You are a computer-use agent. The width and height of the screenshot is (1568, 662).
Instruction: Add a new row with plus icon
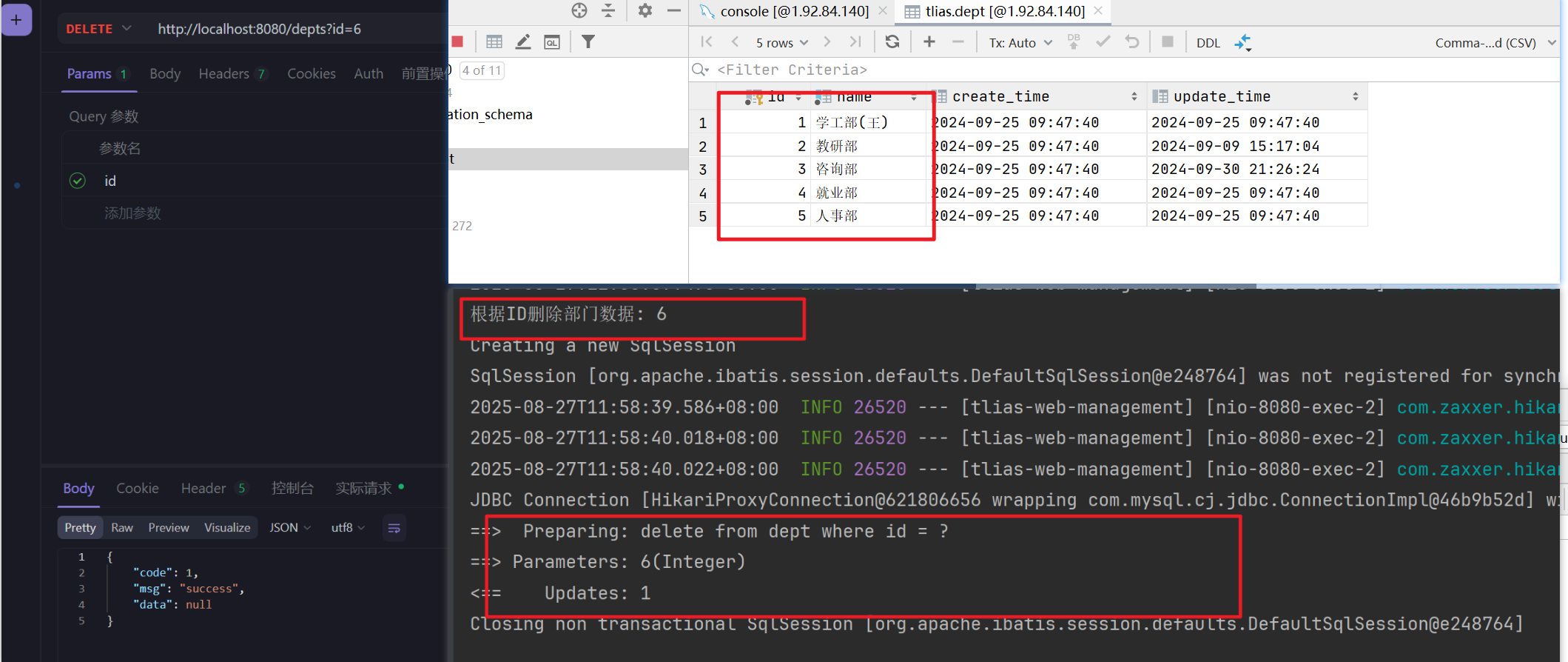pos(929,42)
